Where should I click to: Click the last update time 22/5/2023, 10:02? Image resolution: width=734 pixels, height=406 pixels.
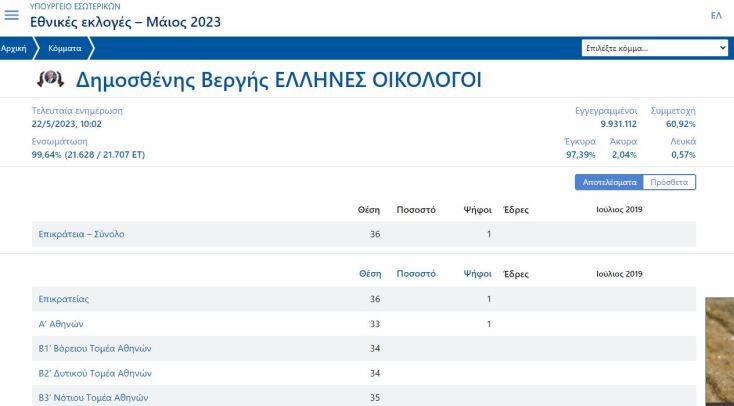[66, 124]
